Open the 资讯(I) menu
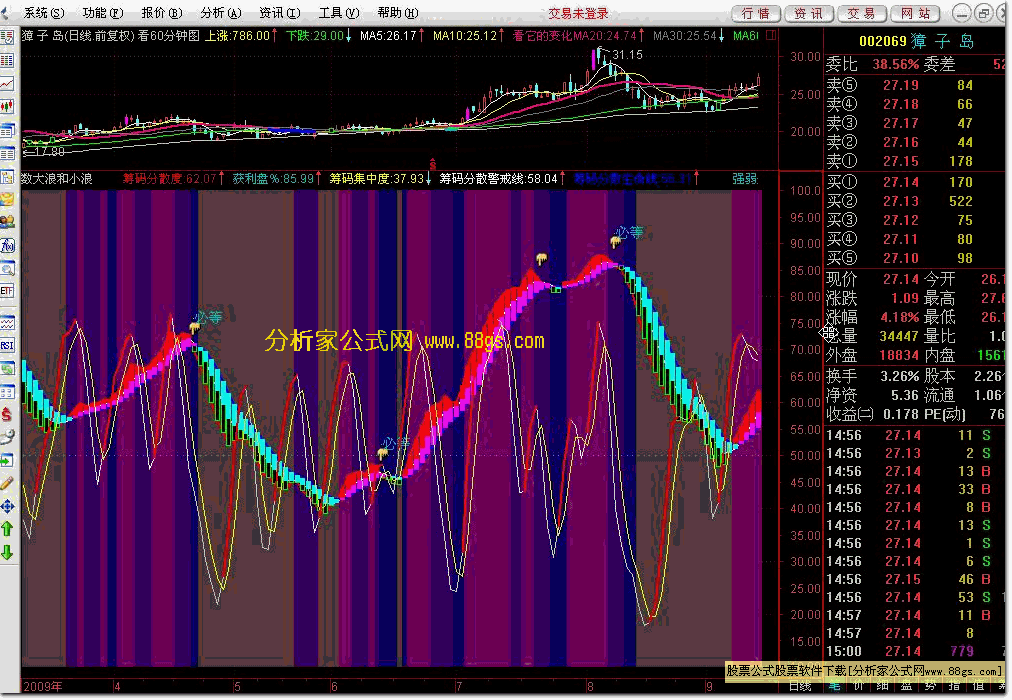The height and width of the screenshot is (700, 1012). 279,13
